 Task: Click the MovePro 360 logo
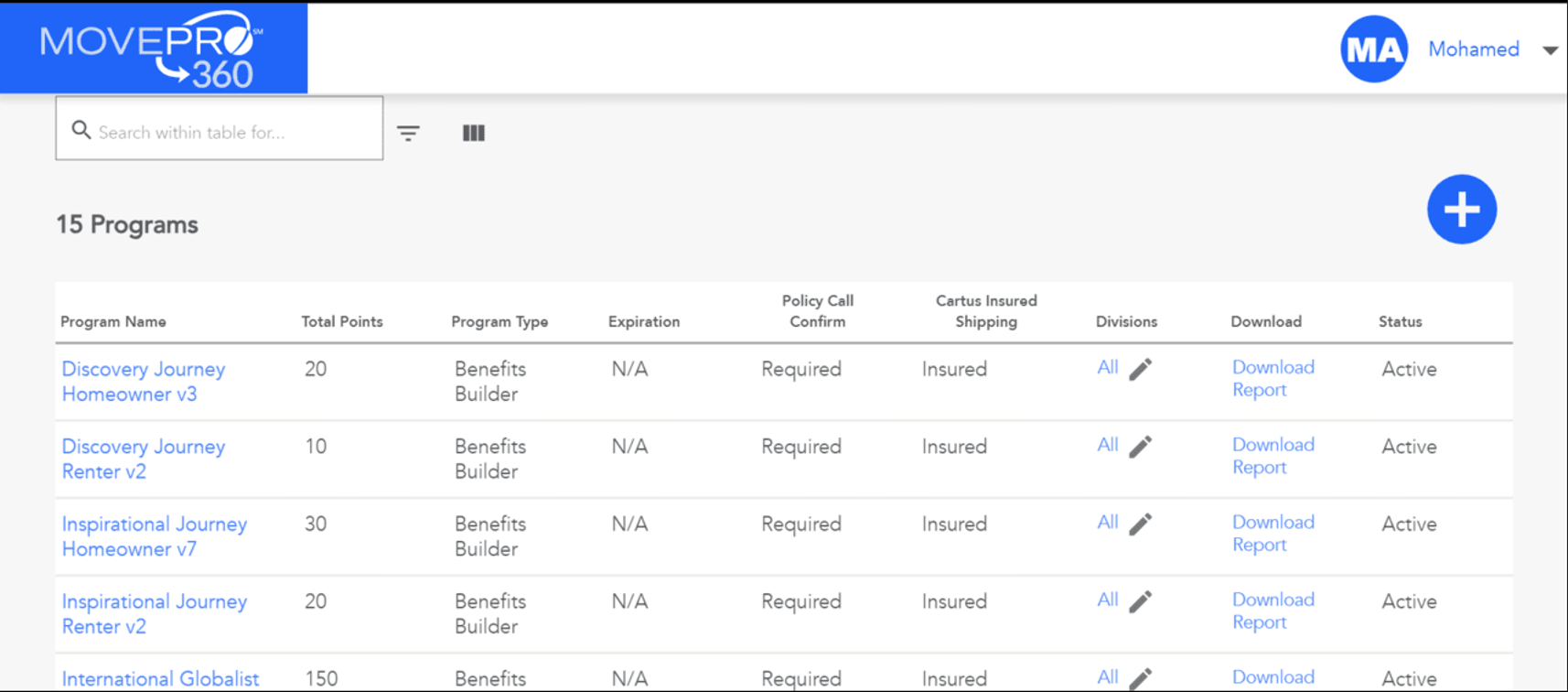(153, 48)
